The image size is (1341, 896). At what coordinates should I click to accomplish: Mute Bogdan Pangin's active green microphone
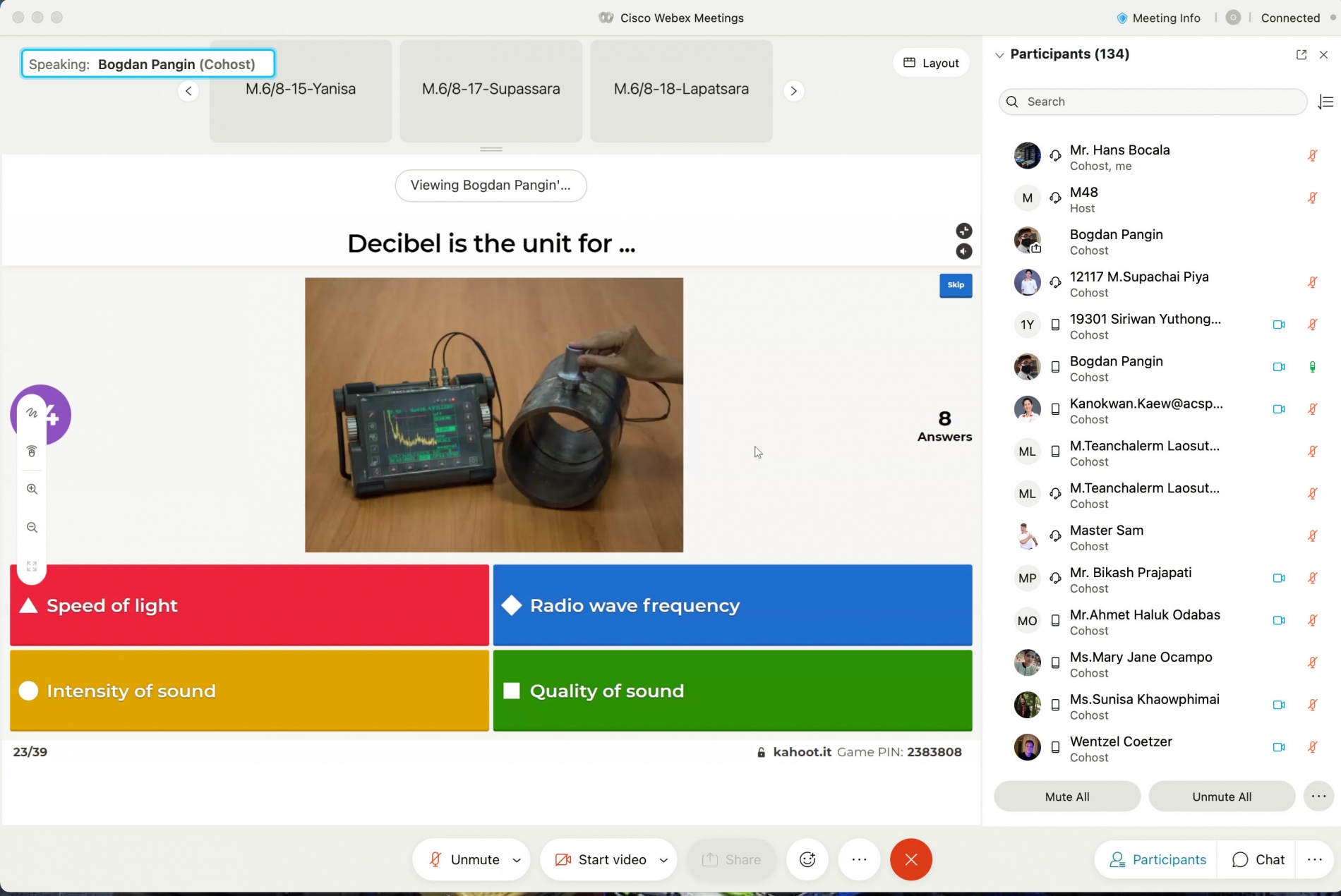point(1312,367)
